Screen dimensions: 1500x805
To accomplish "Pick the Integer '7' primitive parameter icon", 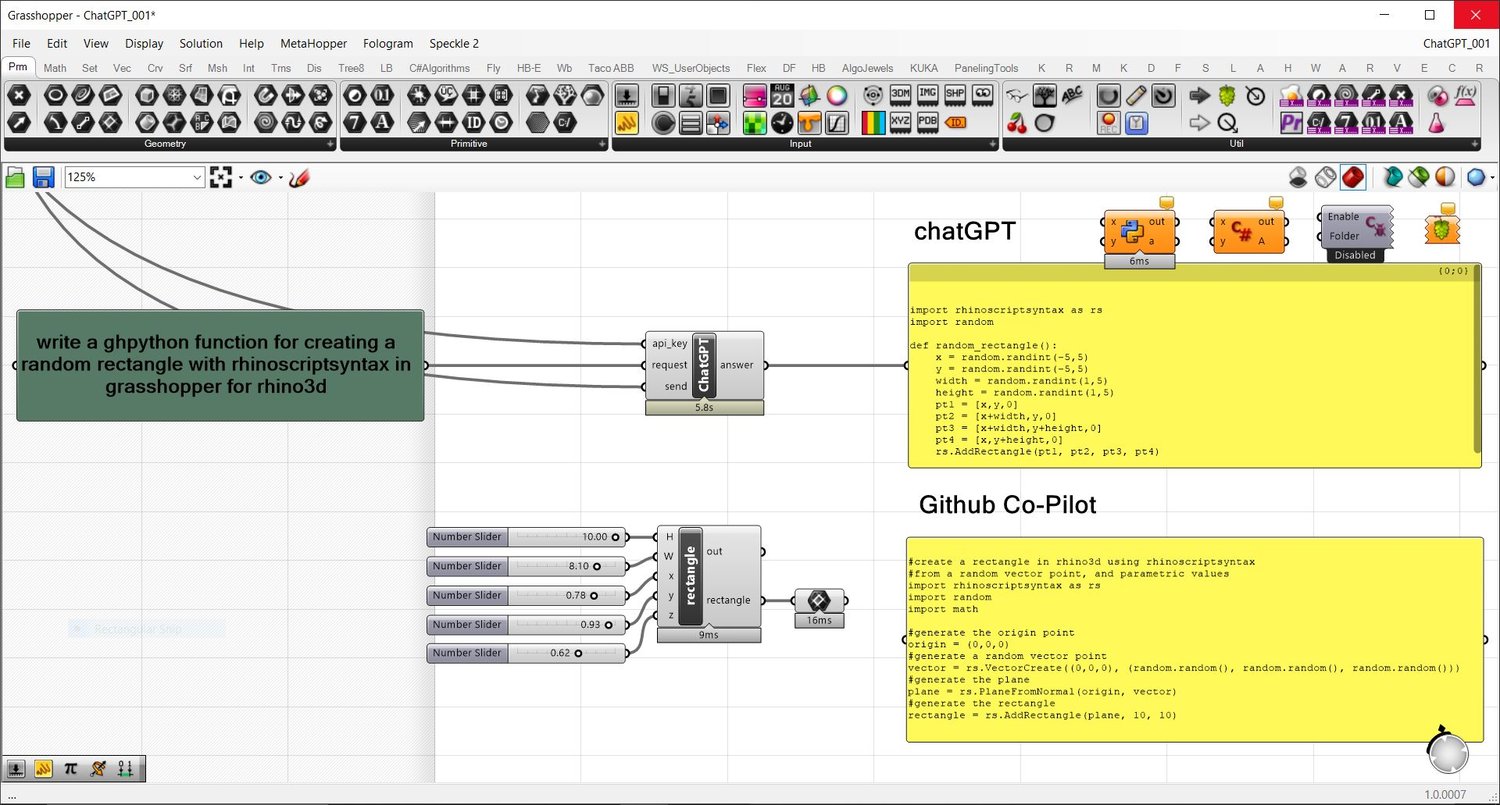I will [x=355, y=122].
